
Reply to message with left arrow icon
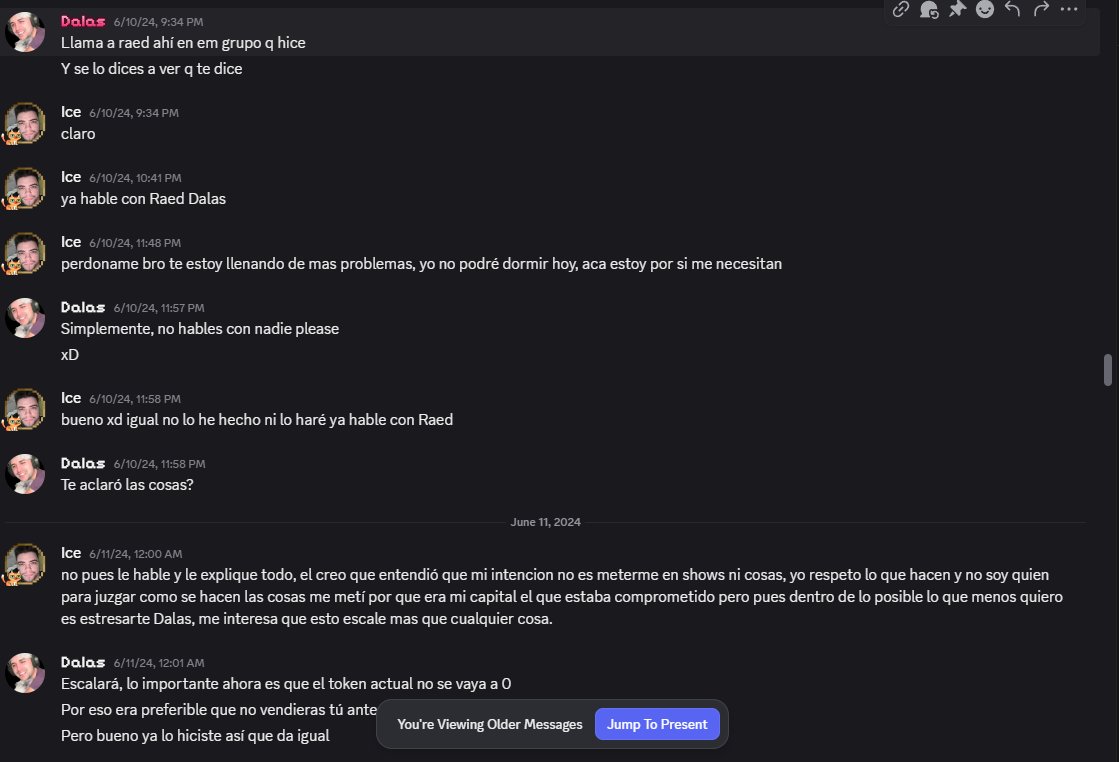click(1013, 9)
